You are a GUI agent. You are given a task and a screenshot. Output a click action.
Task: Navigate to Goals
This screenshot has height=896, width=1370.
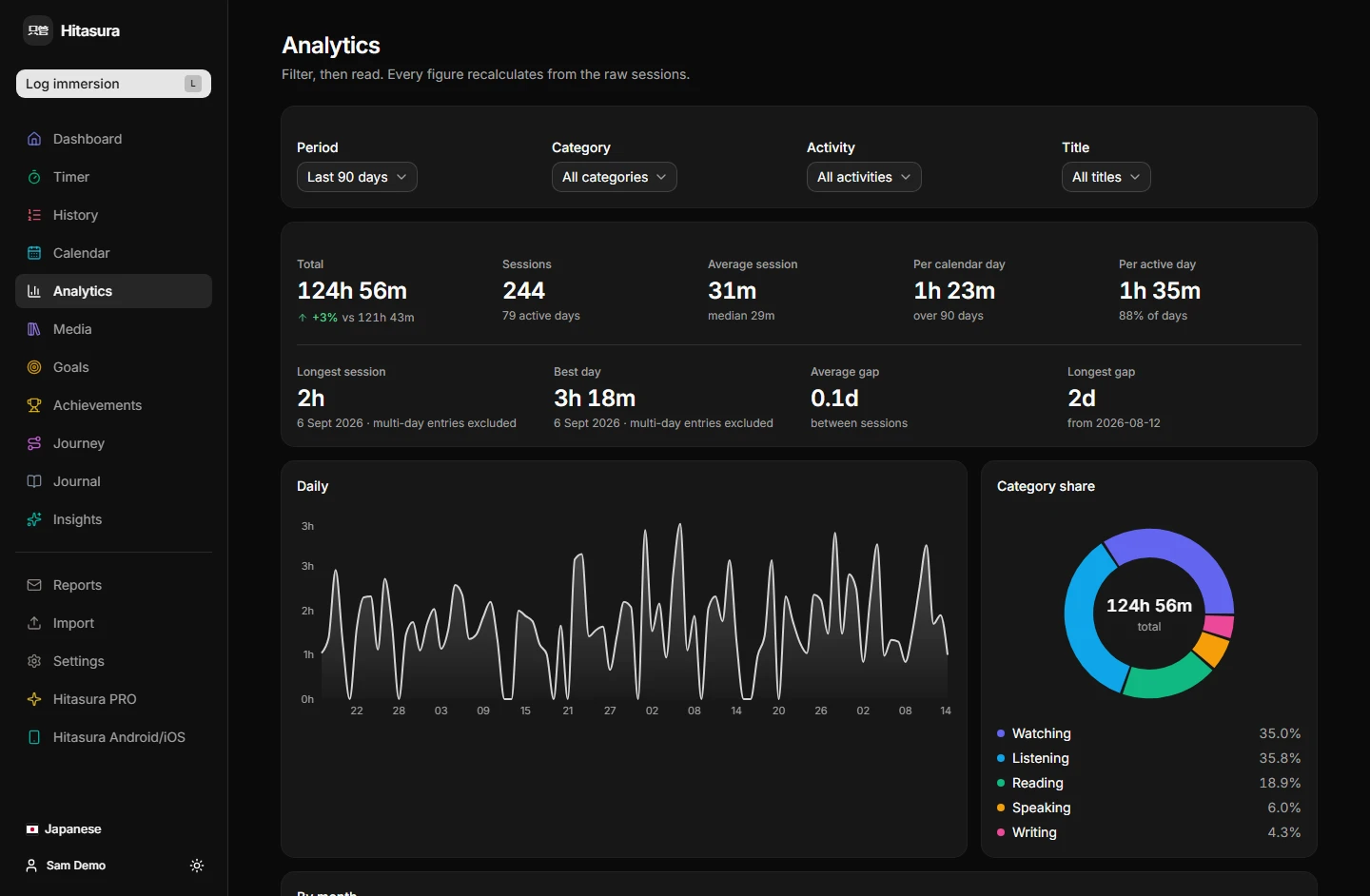pos(113,367)
